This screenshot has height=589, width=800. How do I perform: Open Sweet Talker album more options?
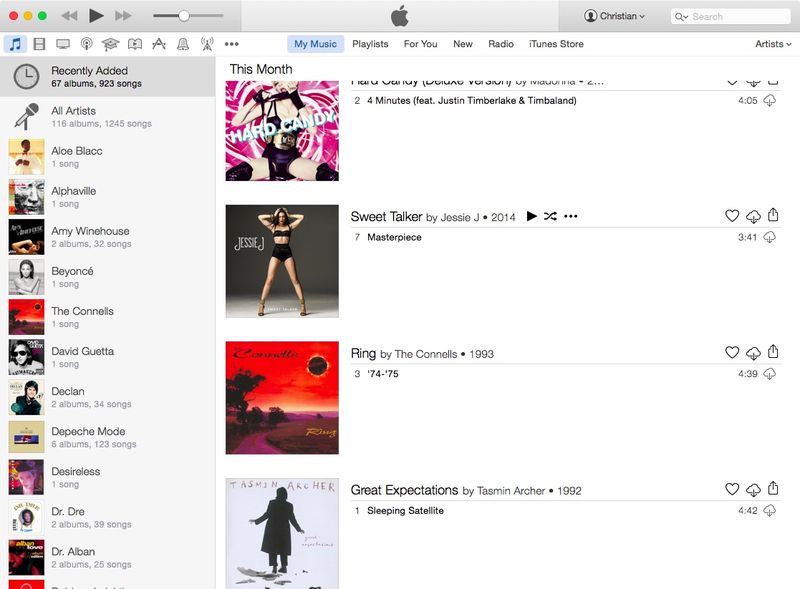[570, 216]
